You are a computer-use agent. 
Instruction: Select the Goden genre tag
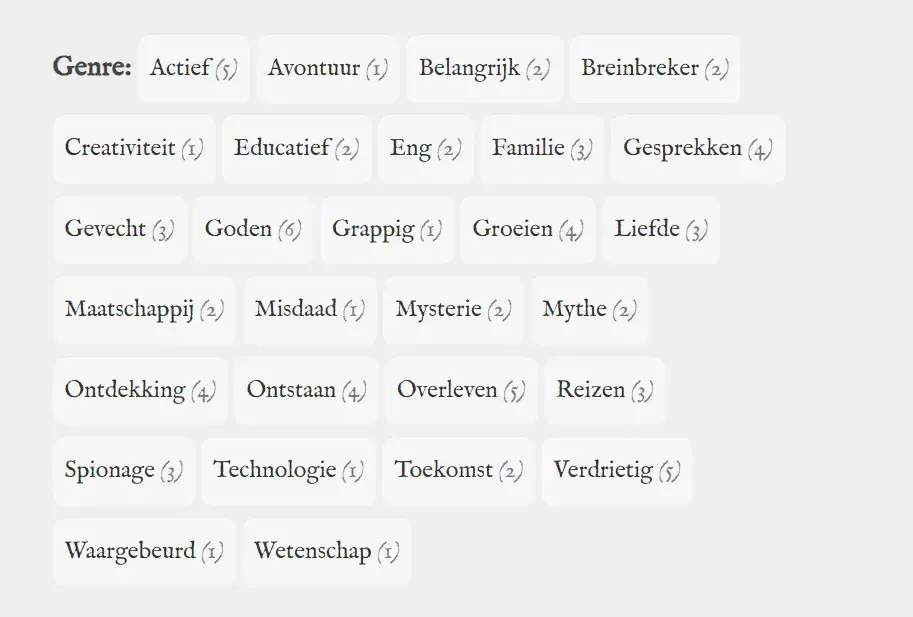point(252,230)
